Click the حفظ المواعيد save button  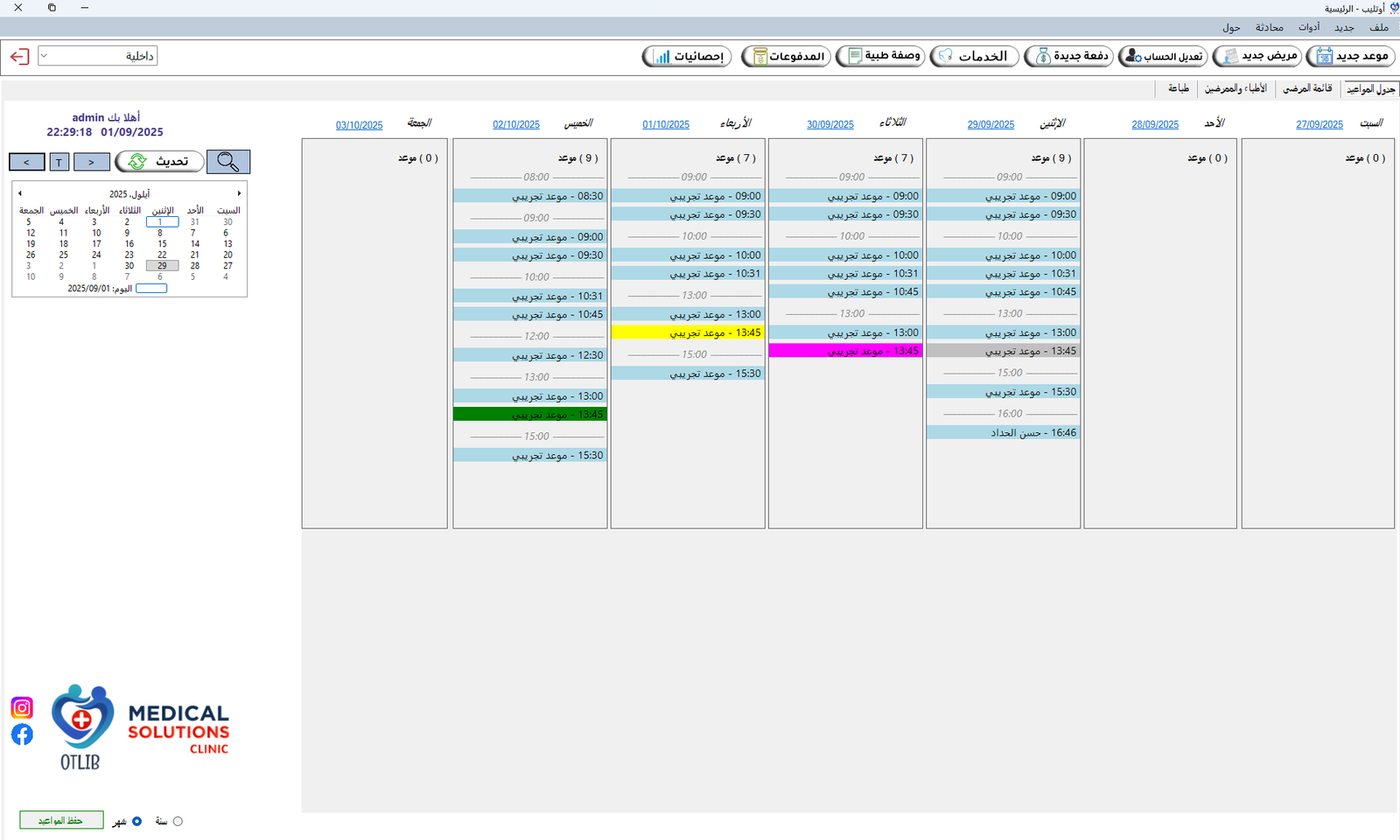tap(61, 821)
